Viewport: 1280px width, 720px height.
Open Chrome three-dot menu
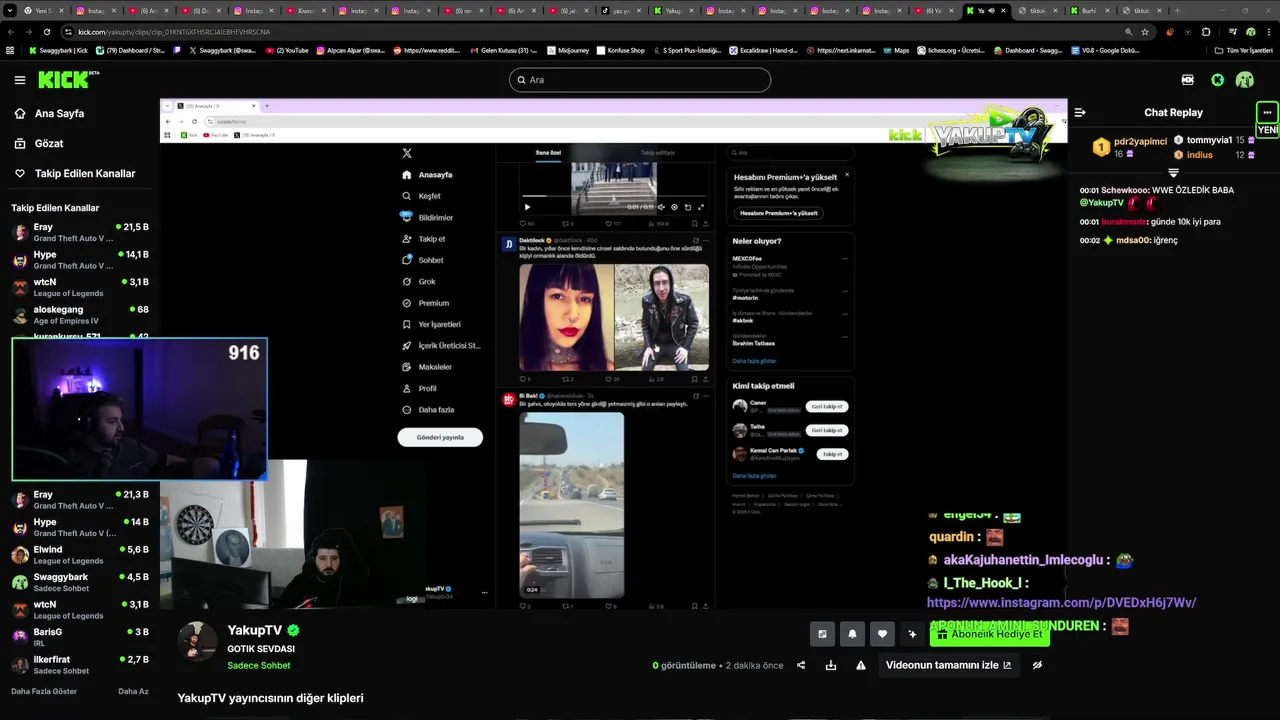click(1268, 32)
